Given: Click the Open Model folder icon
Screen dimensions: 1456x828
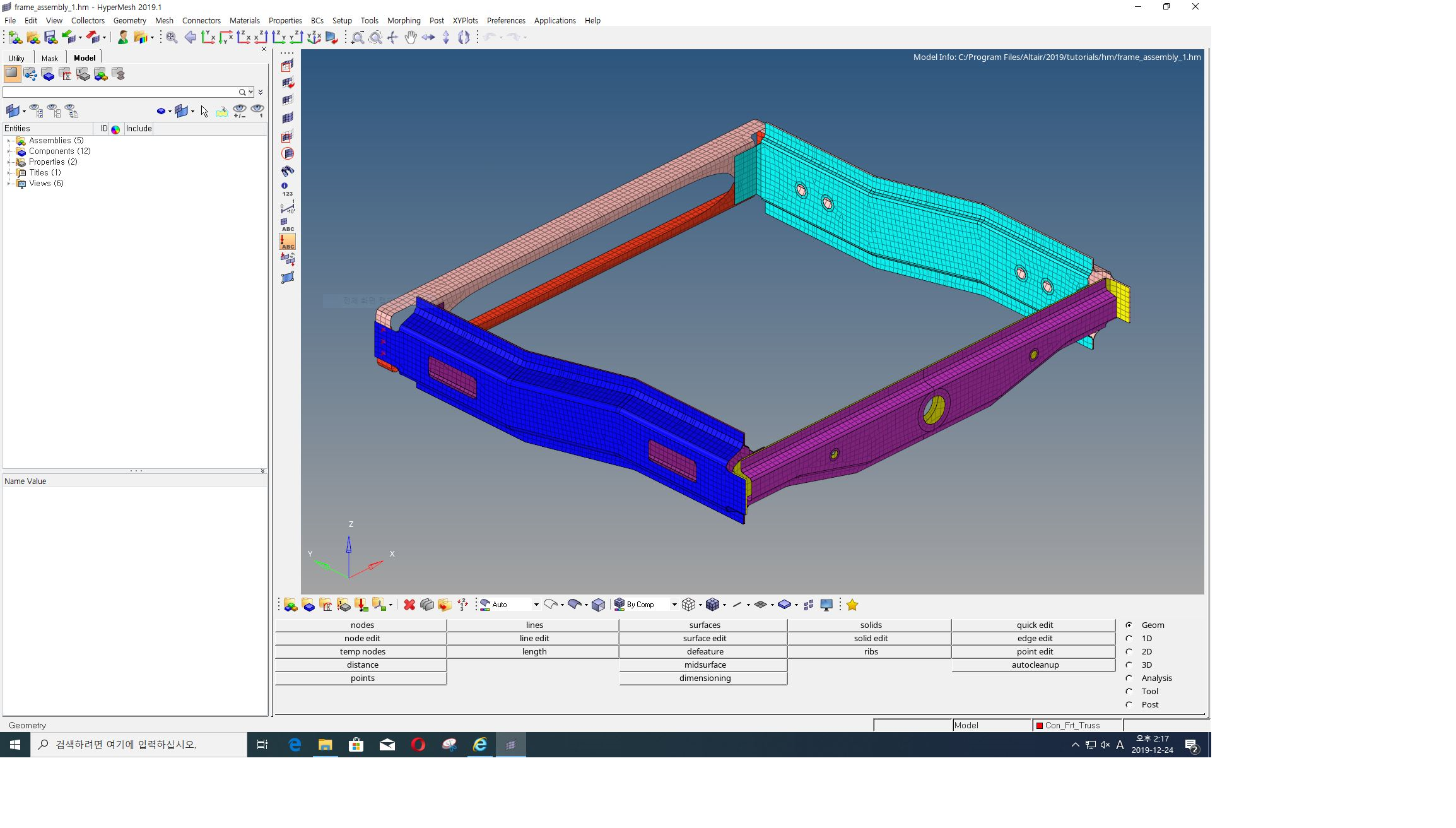Looking at the screenshot, I should [33, 38].
